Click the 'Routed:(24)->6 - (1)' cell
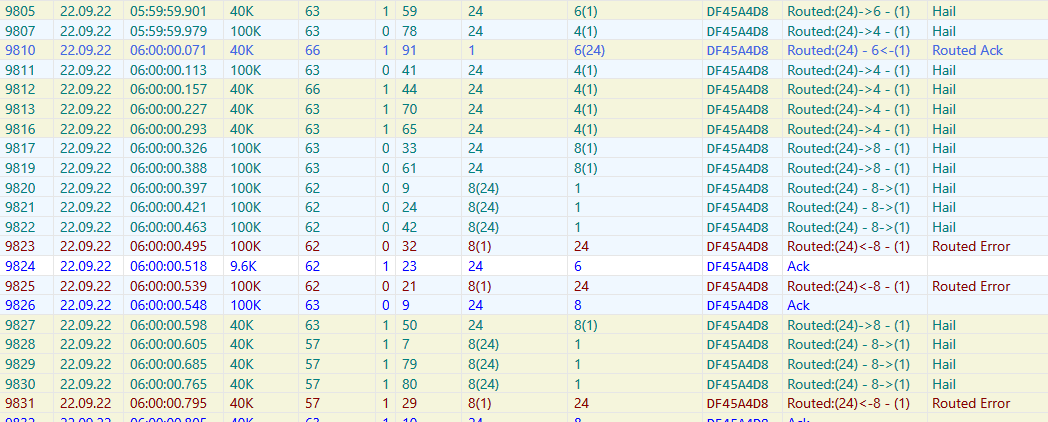The width and height of the screenshot is (1048, 422). pos(849,11)
